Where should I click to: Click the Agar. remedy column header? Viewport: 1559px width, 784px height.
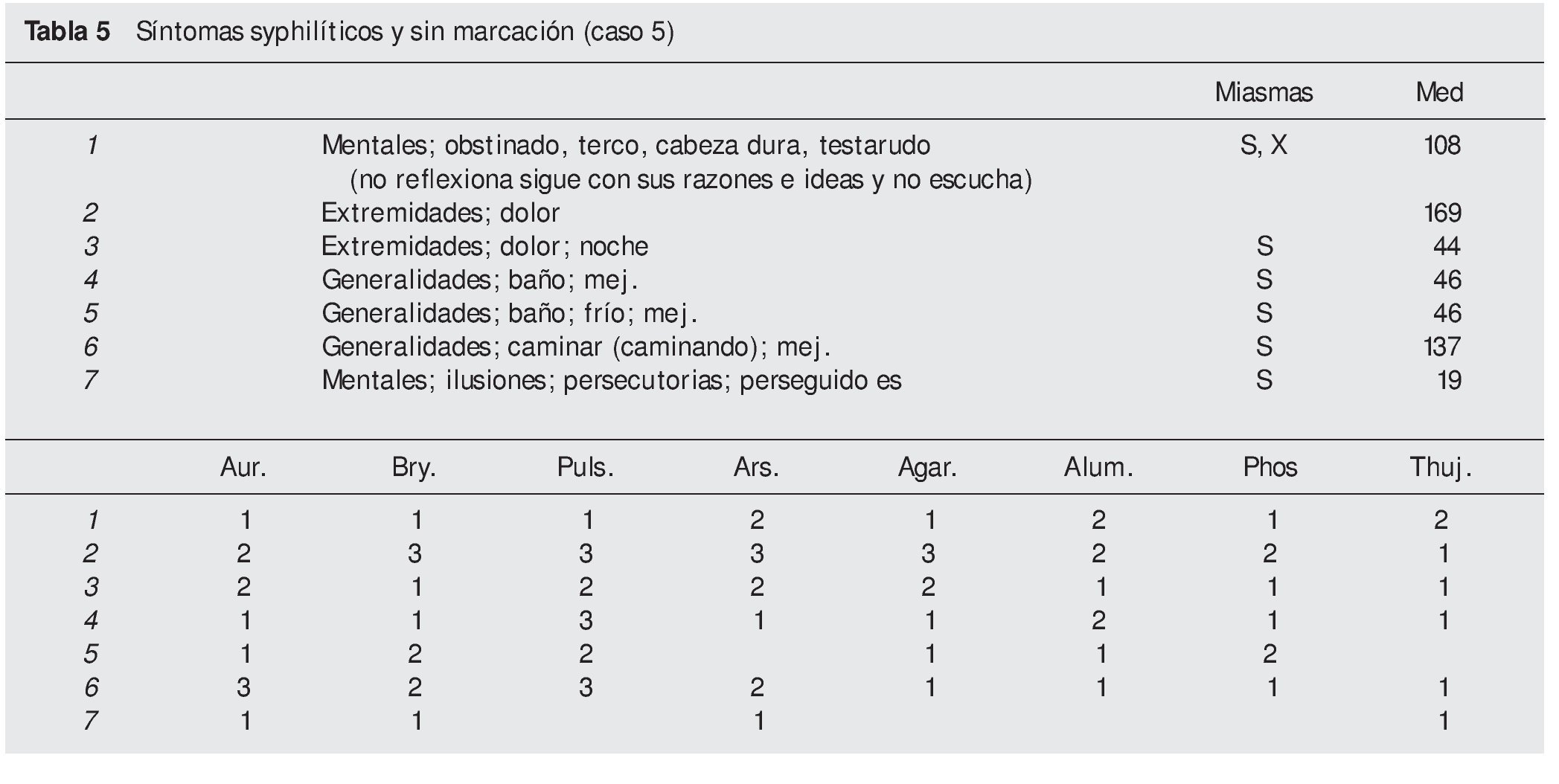click(927, 467)
